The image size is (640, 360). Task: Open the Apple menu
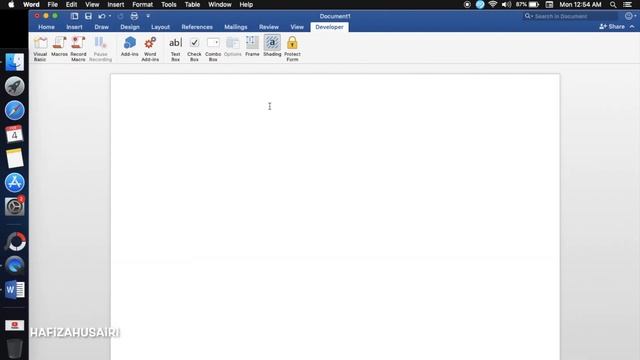[x=11, y=4]
